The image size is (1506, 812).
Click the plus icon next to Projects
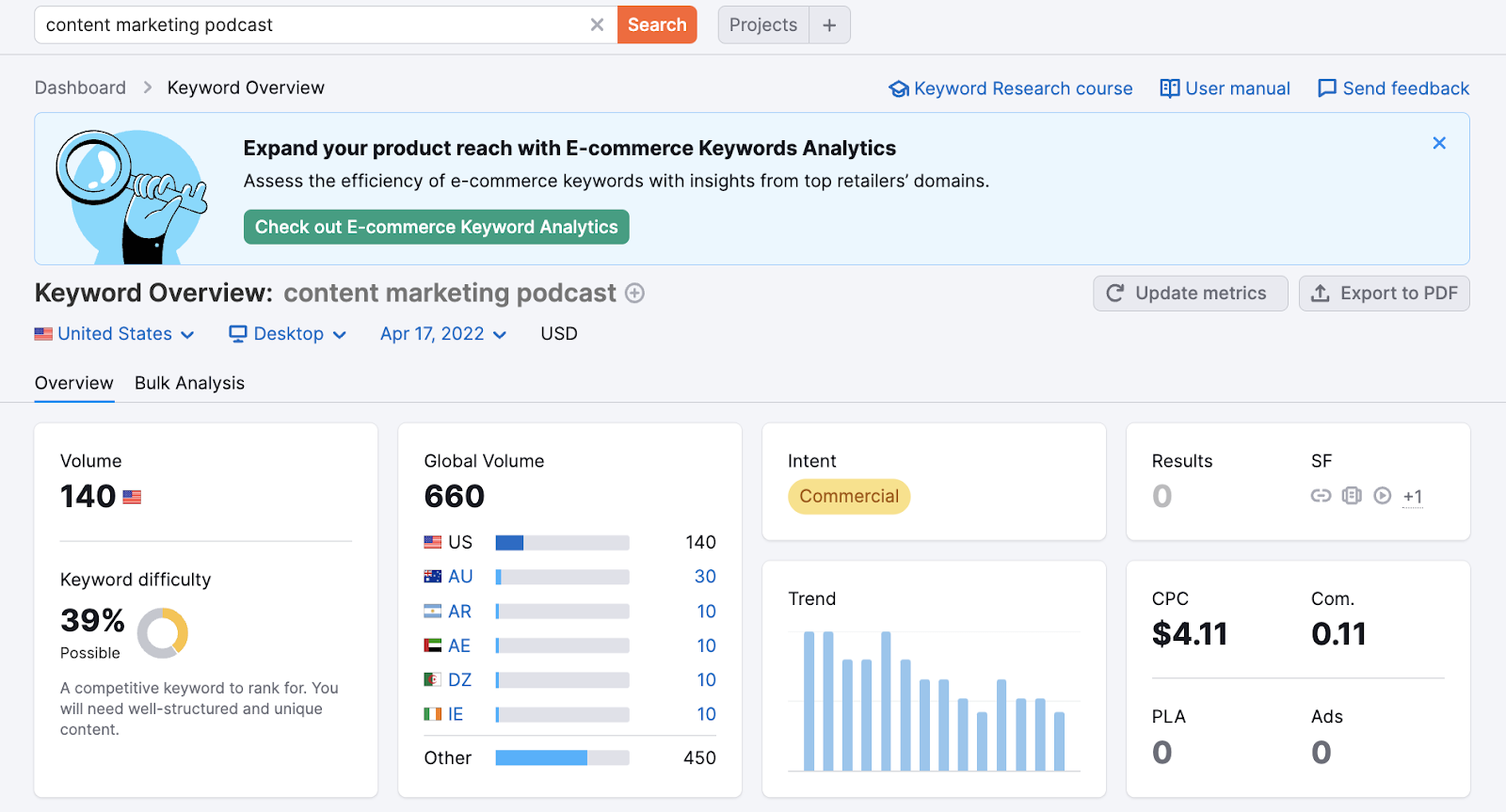(x=829, y=25)
